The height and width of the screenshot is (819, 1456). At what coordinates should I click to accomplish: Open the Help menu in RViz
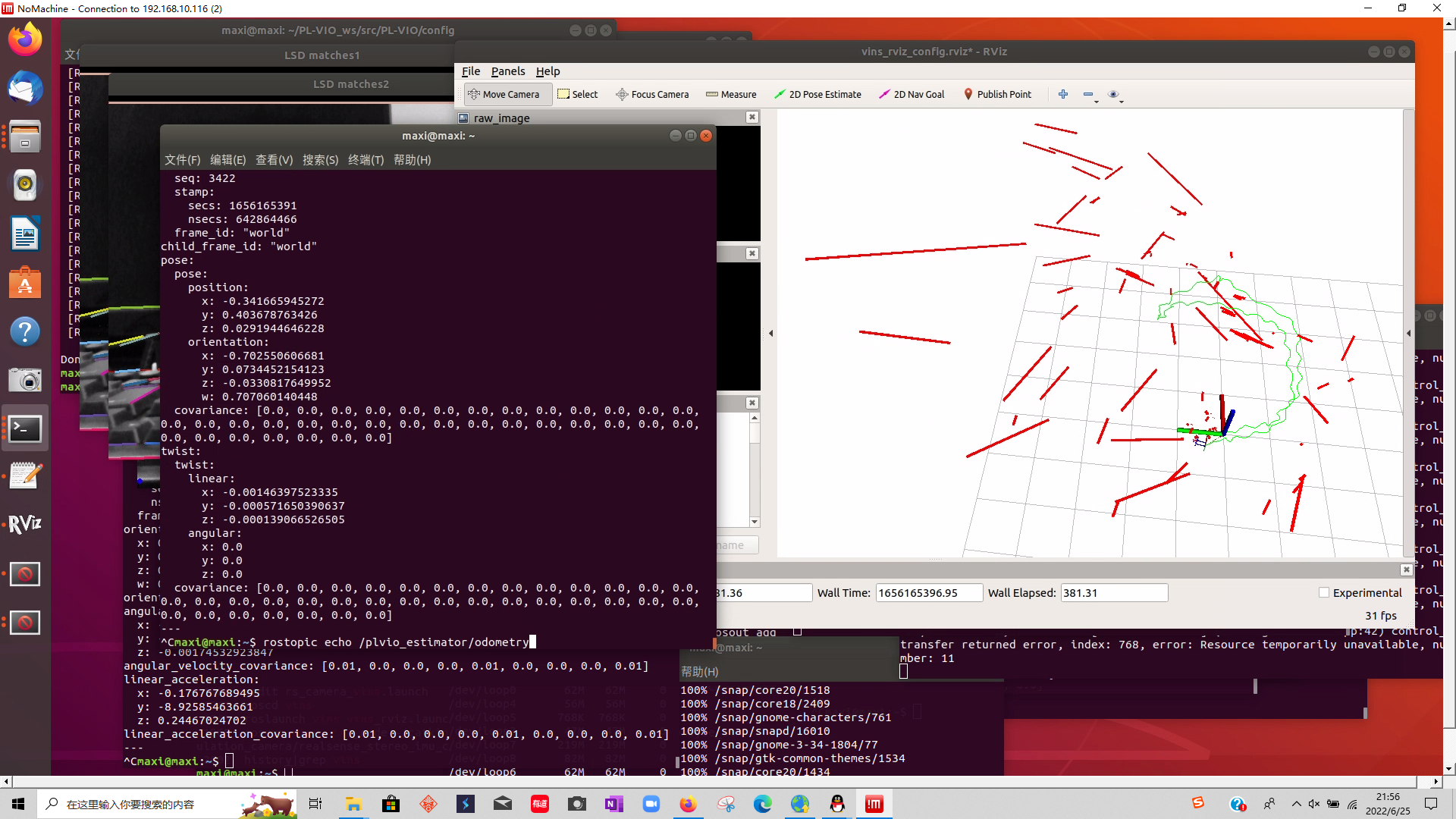pyautogui.click(x=547, y=71)
